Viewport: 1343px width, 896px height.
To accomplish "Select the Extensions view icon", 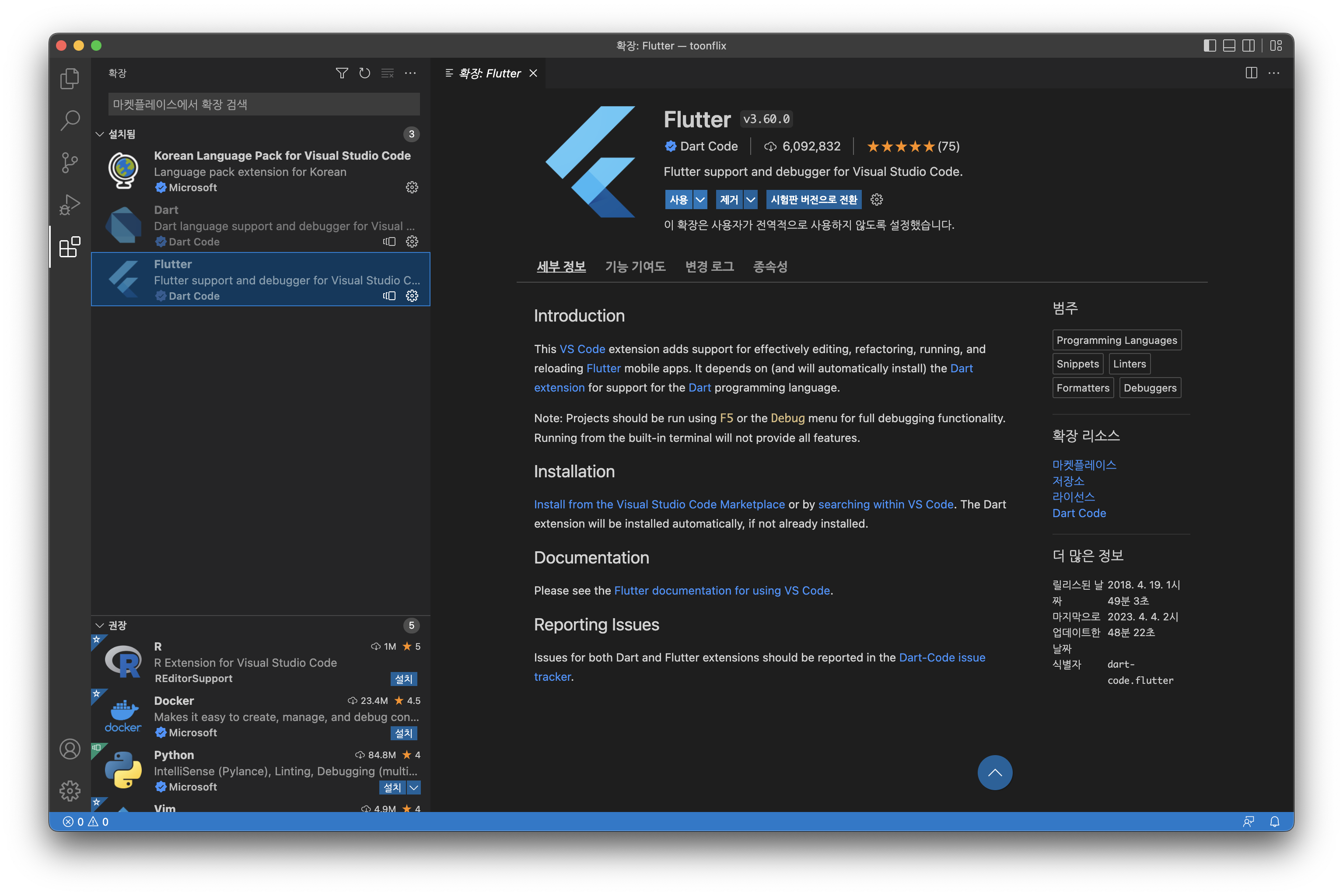I will pyautogui.click(x=70, y=247).
